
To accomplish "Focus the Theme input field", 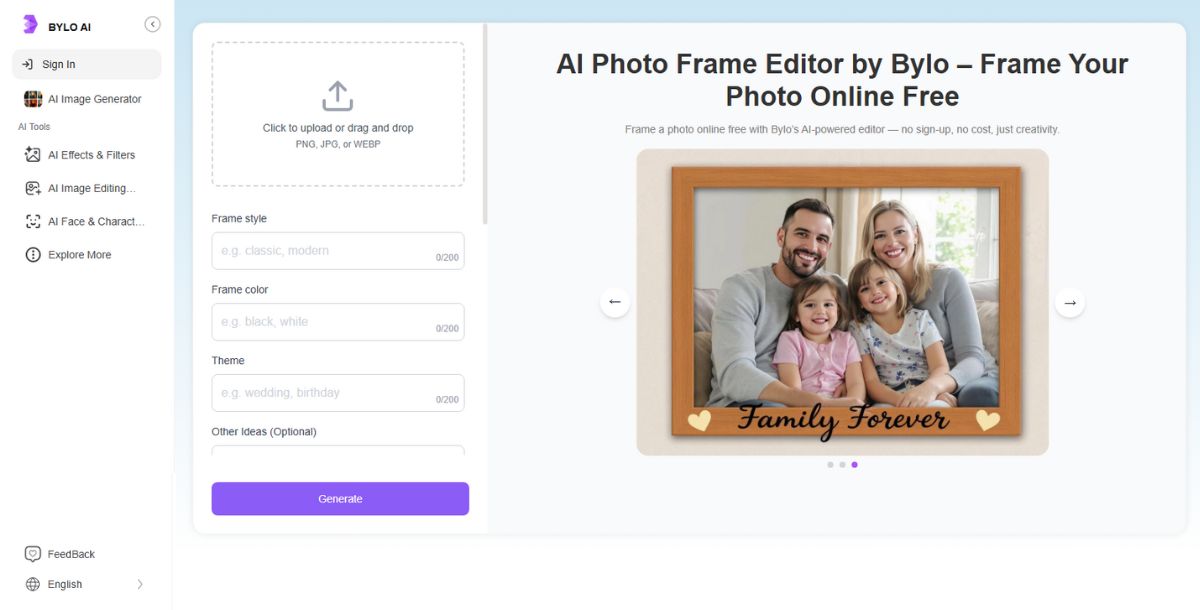I will (338, 393).
